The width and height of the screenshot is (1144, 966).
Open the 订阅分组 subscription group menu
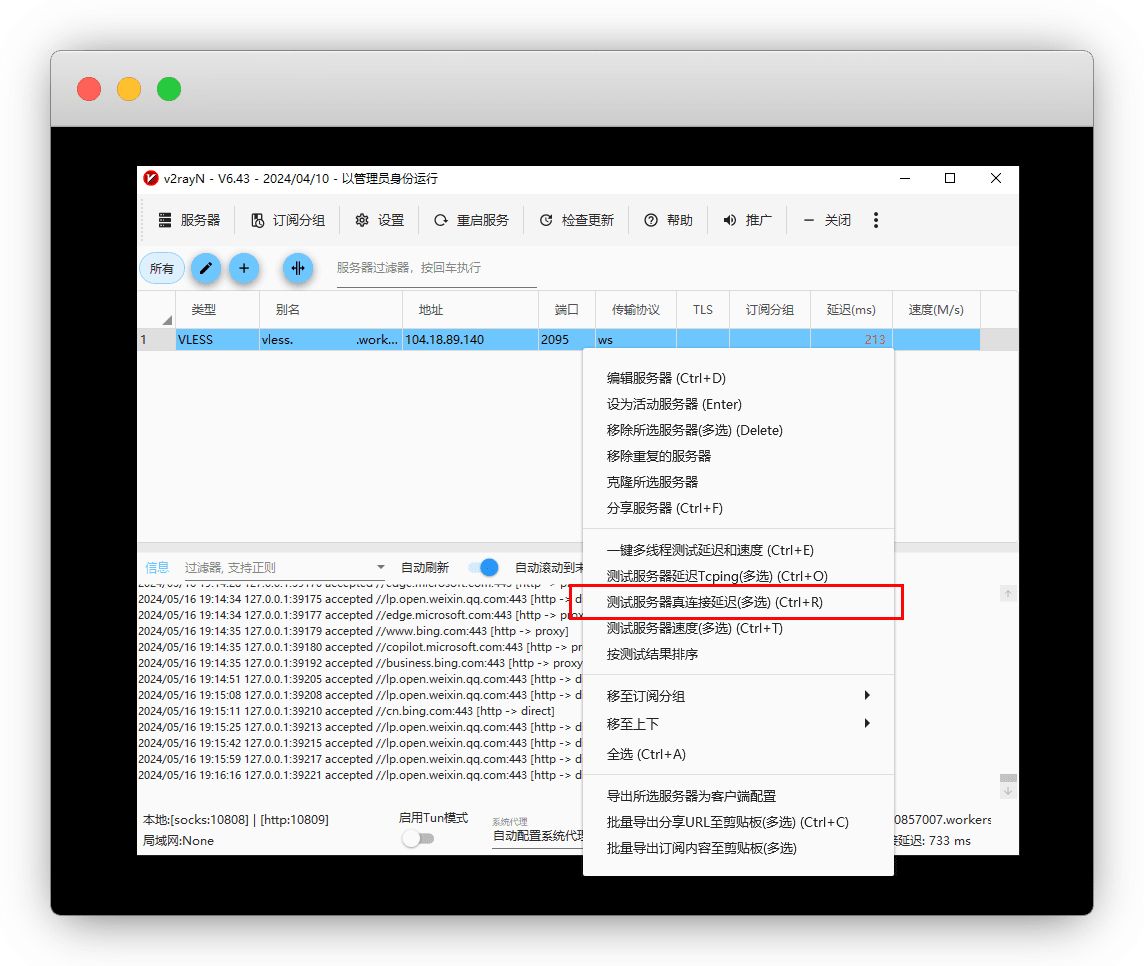pos(287,220)
